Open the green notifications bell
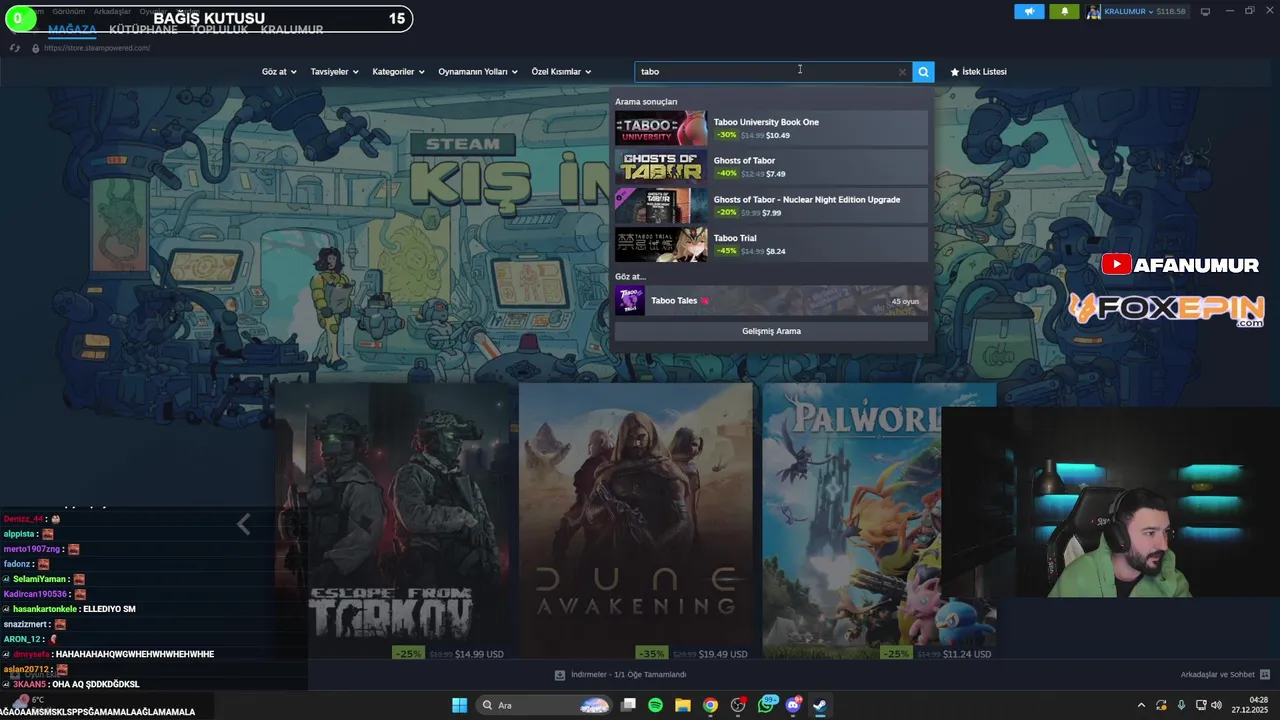Image resolution: width=1280 pixels, height=720 pixels. [1064, 12]
